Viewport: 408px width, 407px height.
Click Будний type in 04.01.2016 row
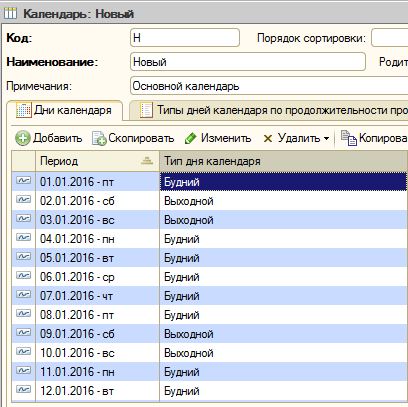pyautogui.click(x=284, y=239)
